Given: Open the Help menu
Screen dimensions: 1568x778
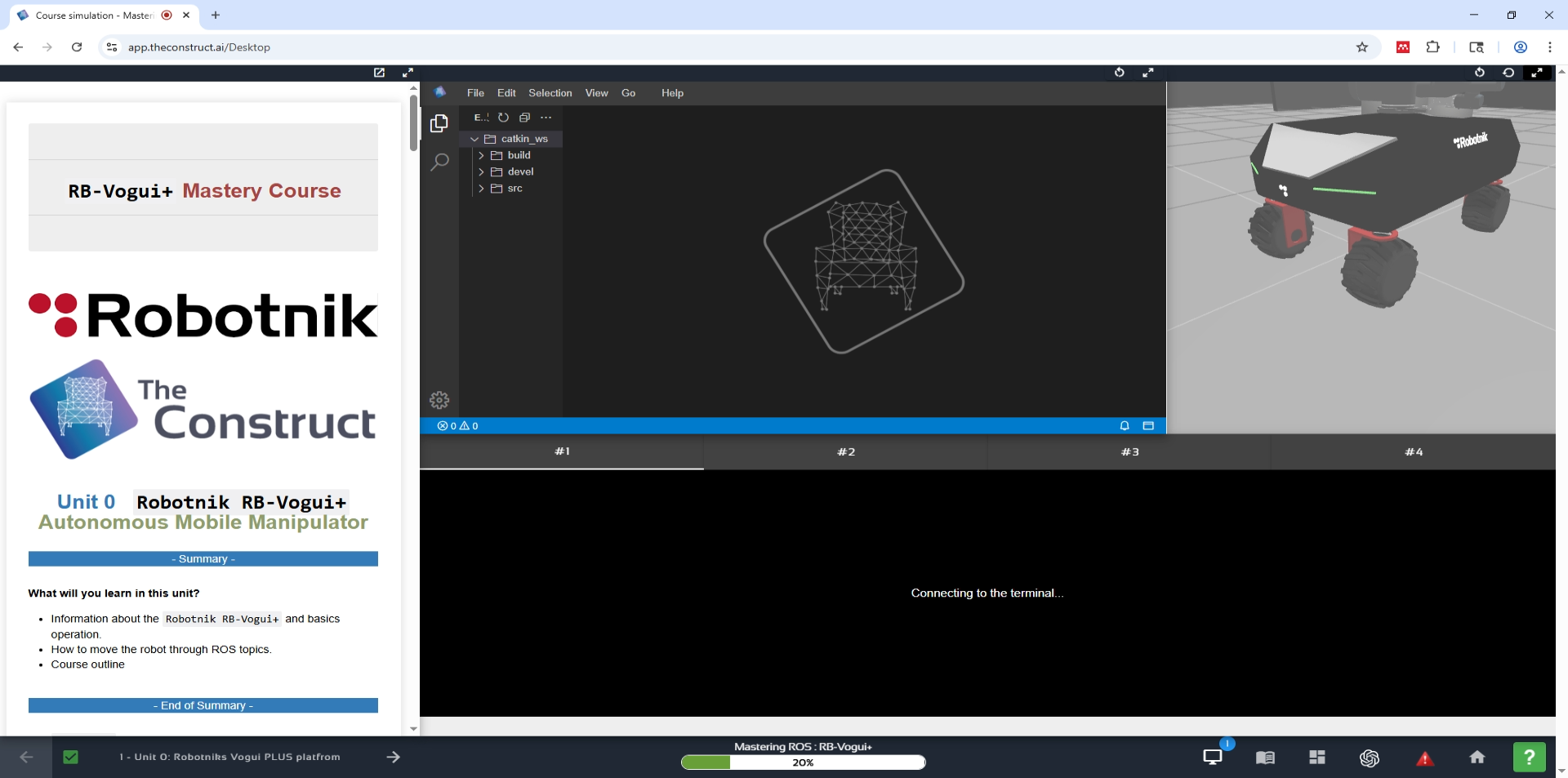Looking at the screenshot, I should tap(672, 93).
